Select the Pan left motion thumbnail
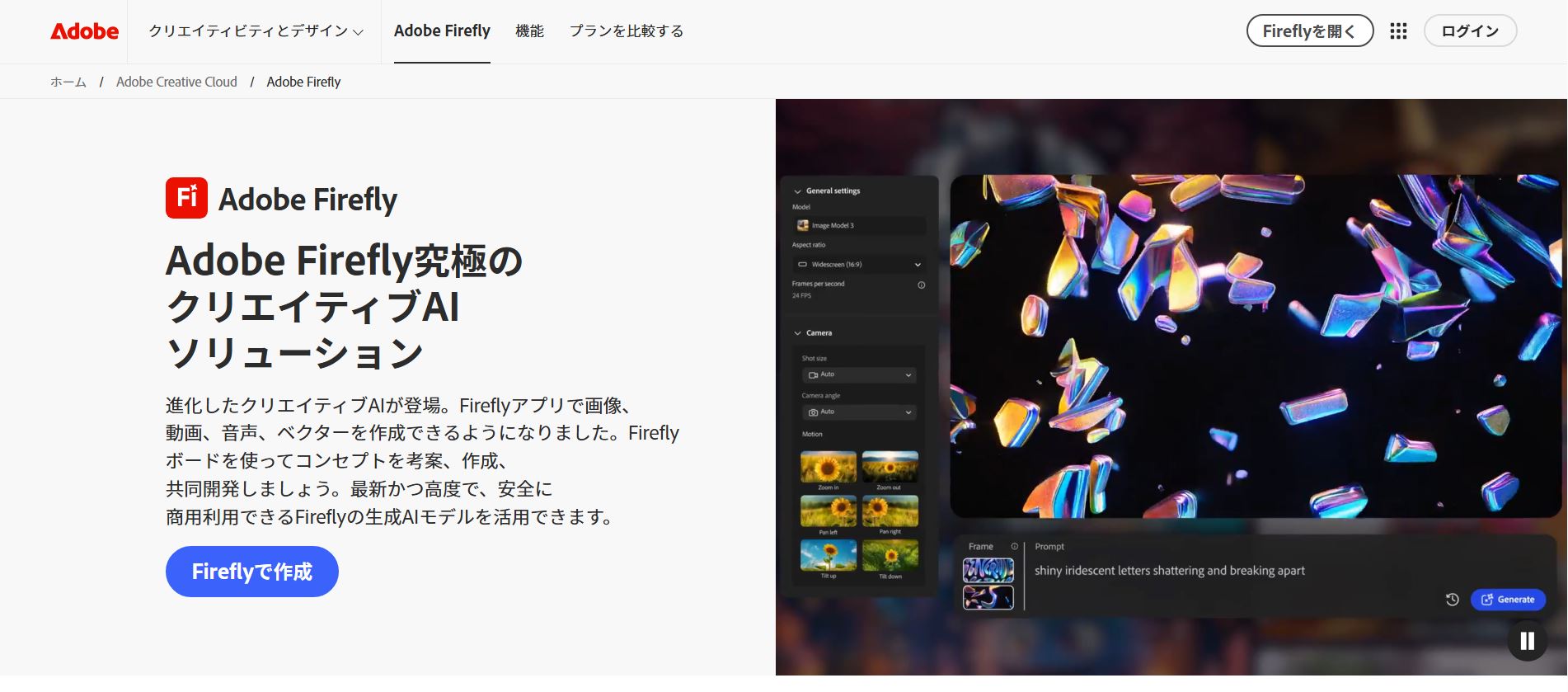Viewport: 1568px width, 692px height. (829, 511)
